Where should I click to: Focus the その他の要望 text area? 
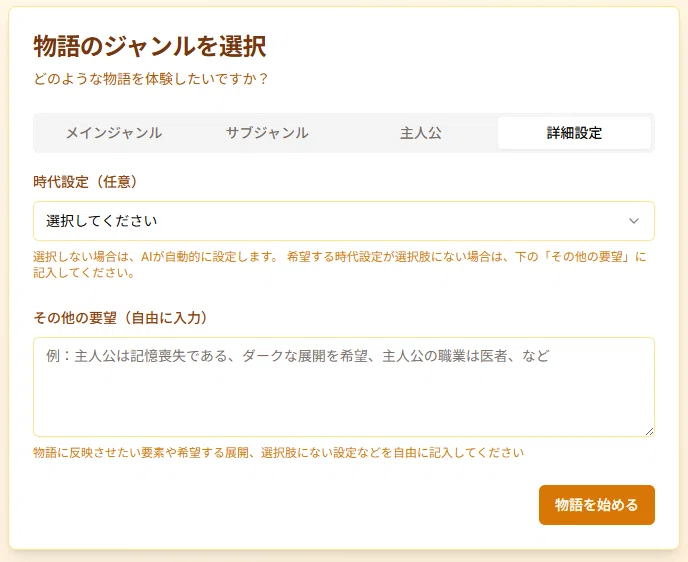tap(344, 387)
